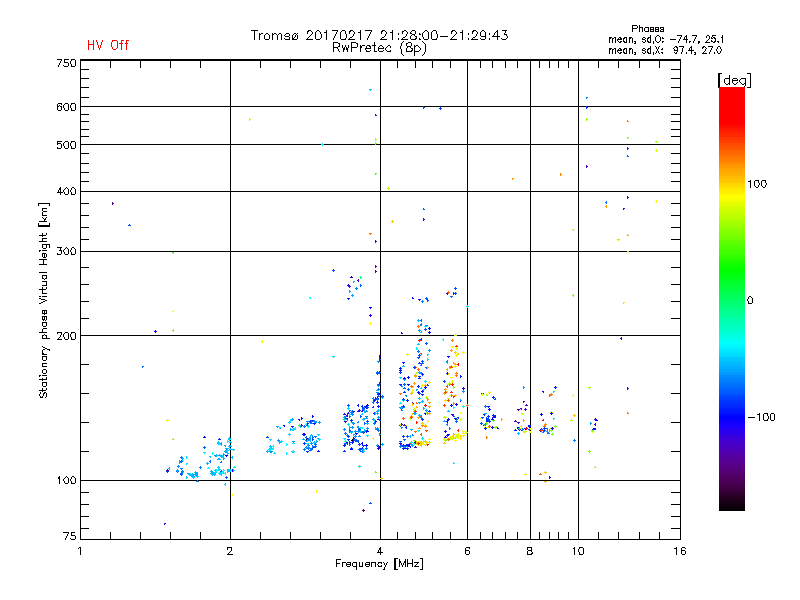Click the '75' height axis tick label
Viewport: 800px width, 600px height.
pos(70,536)
